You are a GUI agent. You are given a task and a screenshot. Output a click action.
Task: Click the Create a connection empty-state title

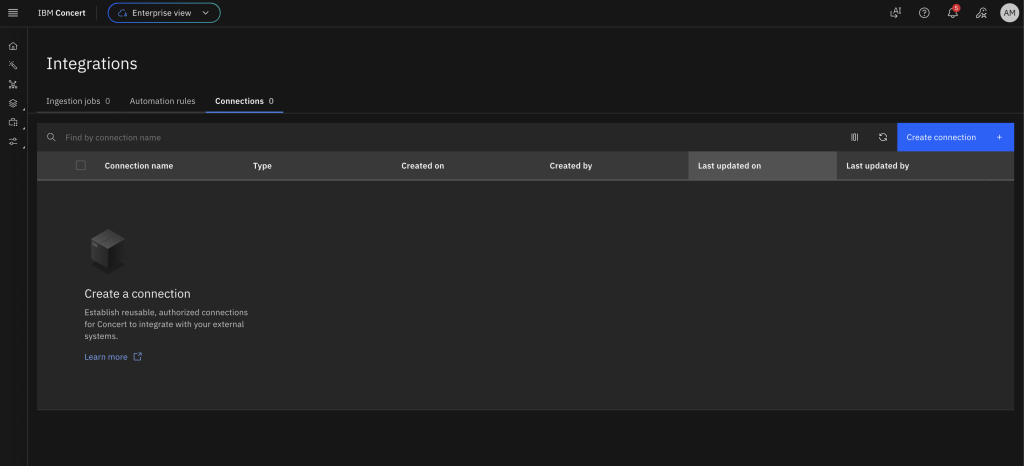137,294
